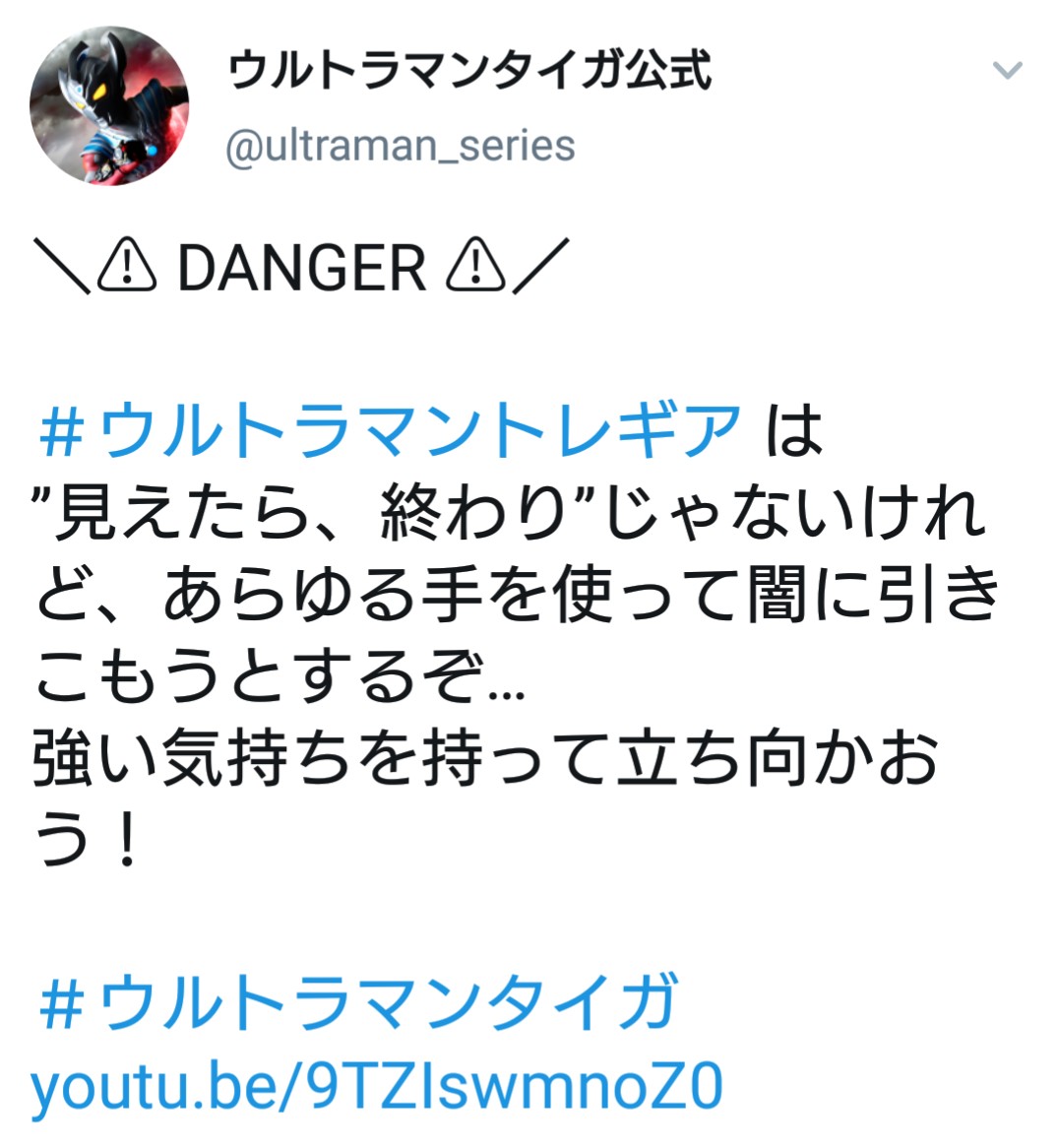
Task: Click the こもうとするぞ… text line
Action: click(x=280, y=676)
